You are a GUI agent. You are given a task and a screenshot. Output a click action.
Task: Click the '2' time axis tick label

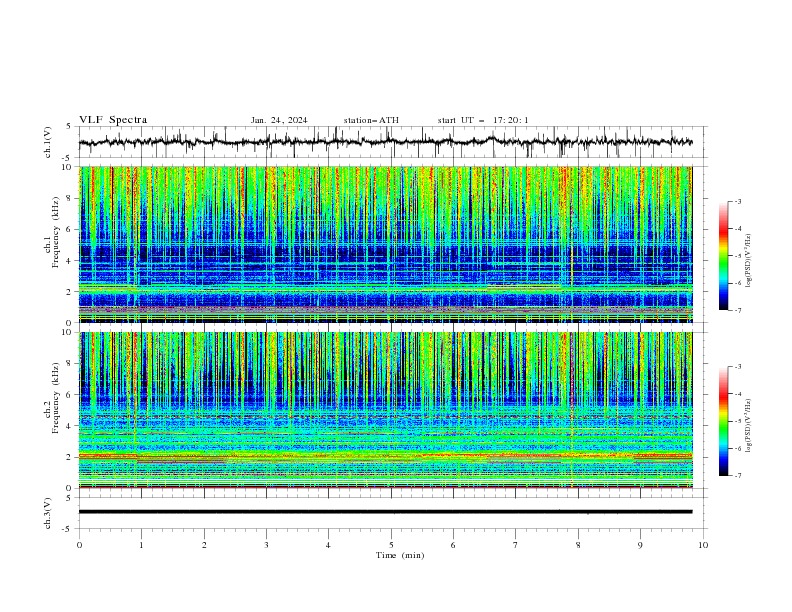pos(204,545)
